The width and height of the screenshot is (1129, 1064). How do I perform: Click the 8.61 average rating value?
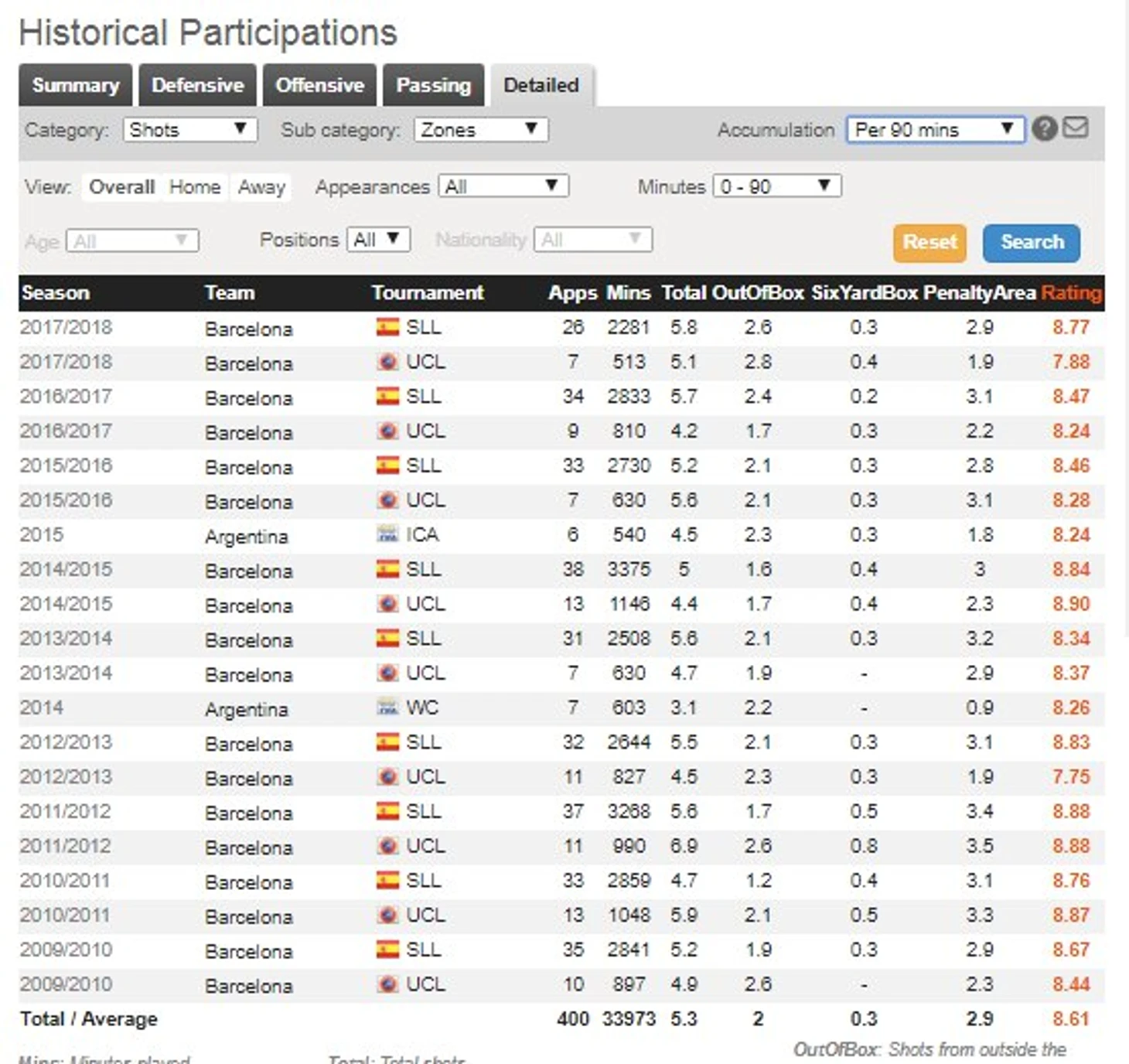tap(1071, 1019)
